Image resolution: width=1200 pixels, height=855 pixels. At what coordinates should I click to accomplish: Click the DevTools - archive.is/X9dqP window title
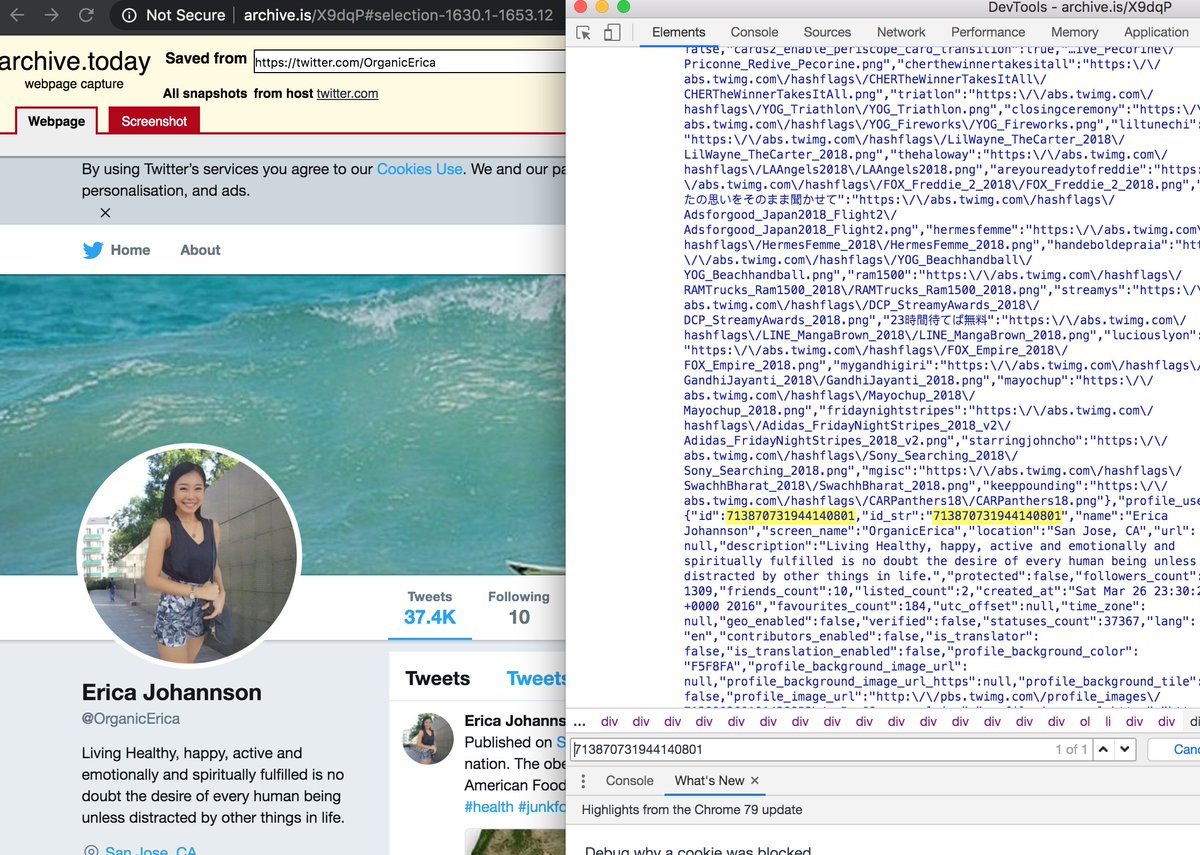point(1080,7)
